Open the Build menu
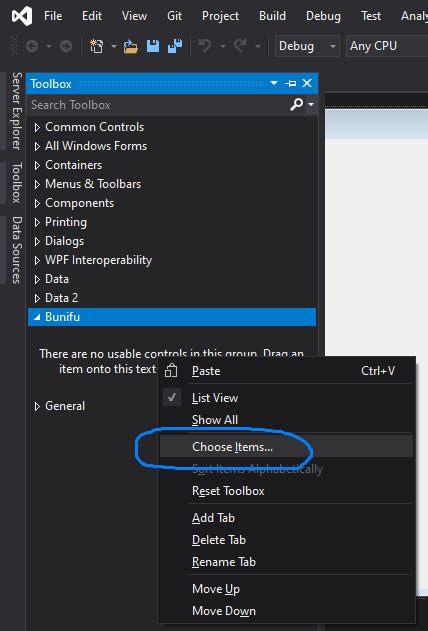 tap(272, 16)
